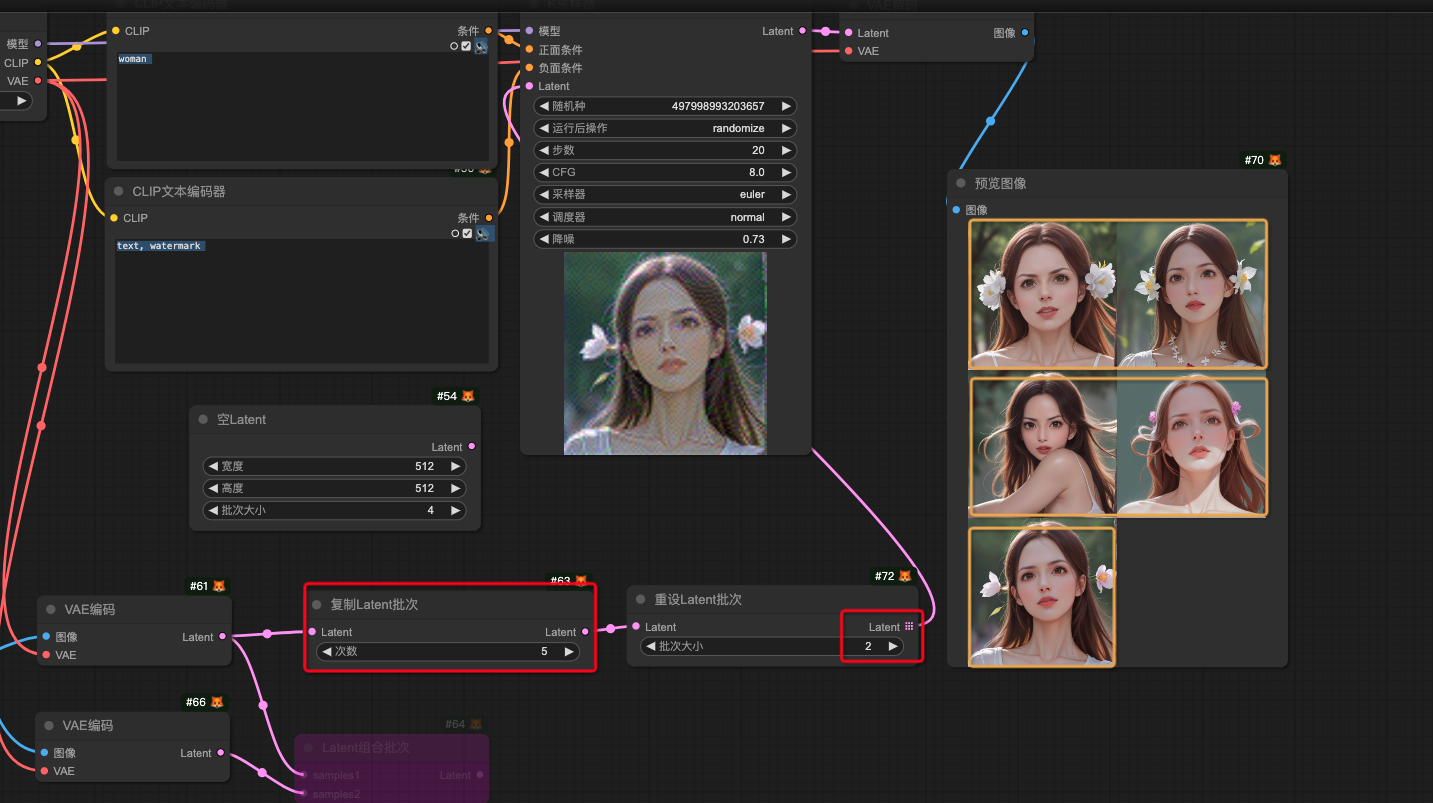1433x803 pixels.
Task: Increase 批次大小 in 重设Latent批次 with right arrow
Action: point(893,646)
